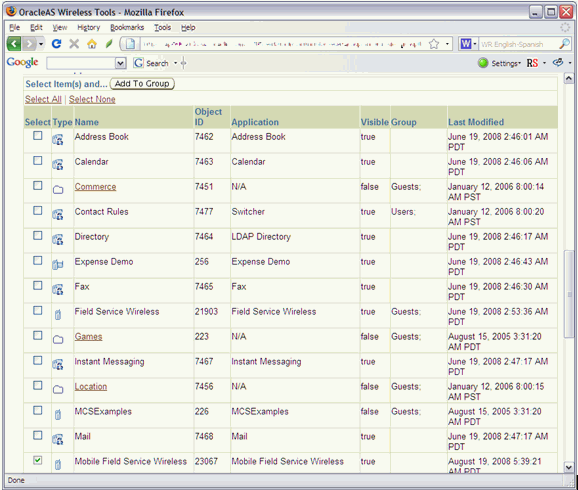The width and height of the screenshot is (578, 490).
Task: Check the Directory row checkbox
Action: [38, 236]
